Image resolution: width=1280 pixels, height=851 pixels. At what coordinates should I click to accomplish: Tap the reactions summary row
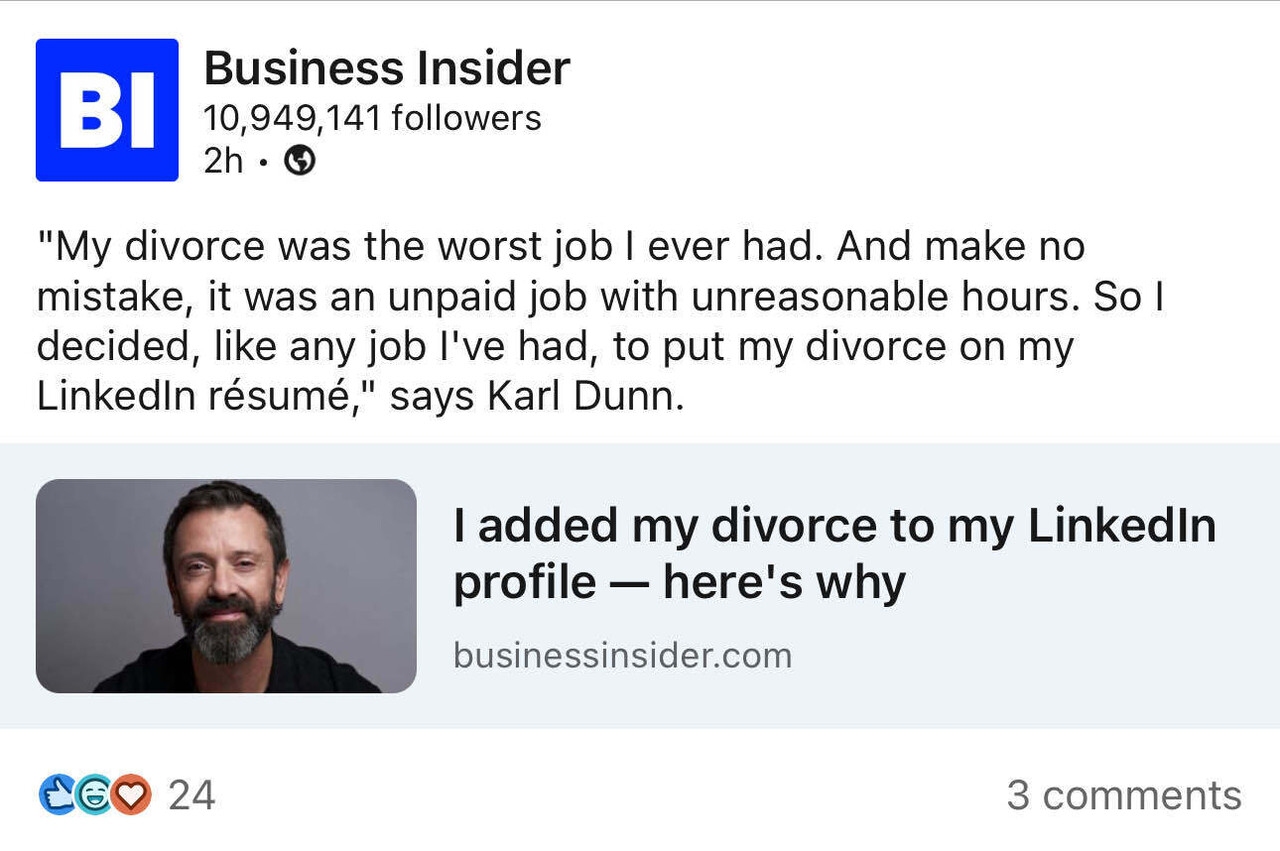click(x=120, y=795)
